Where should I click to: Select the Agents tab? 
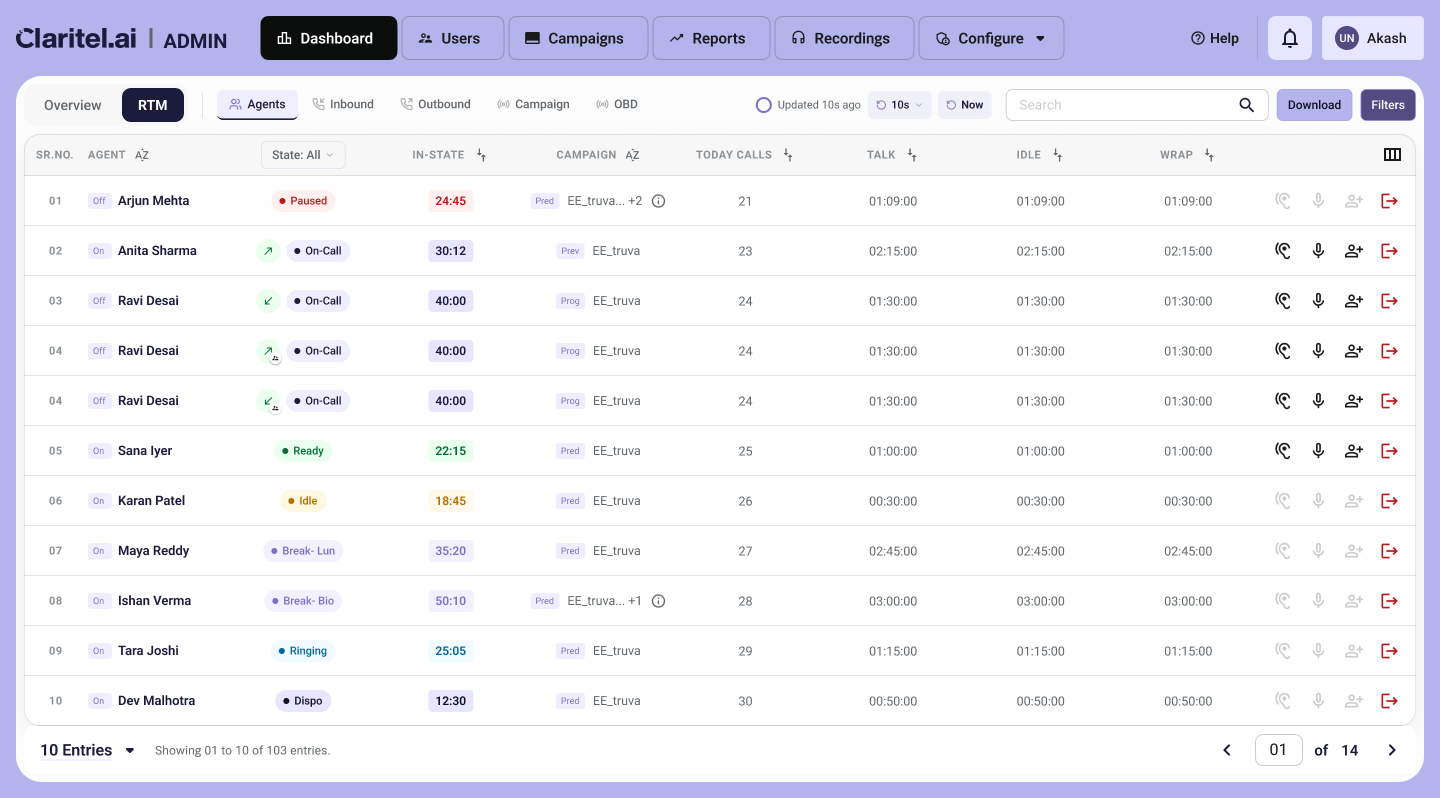pos(257,104)
